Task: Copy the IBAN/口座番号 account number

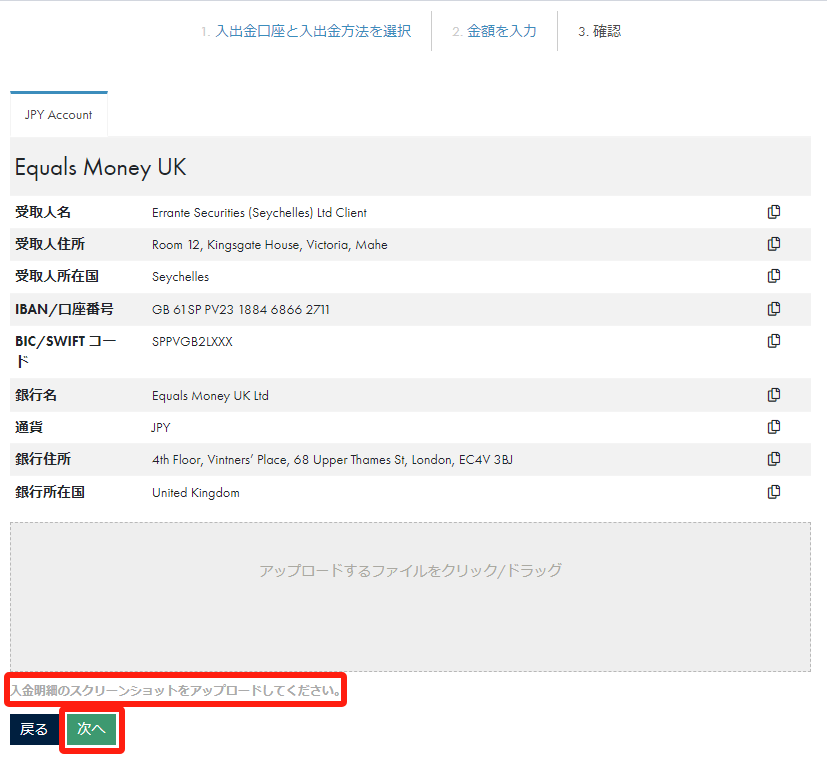Action: click(x=773, y=309)
